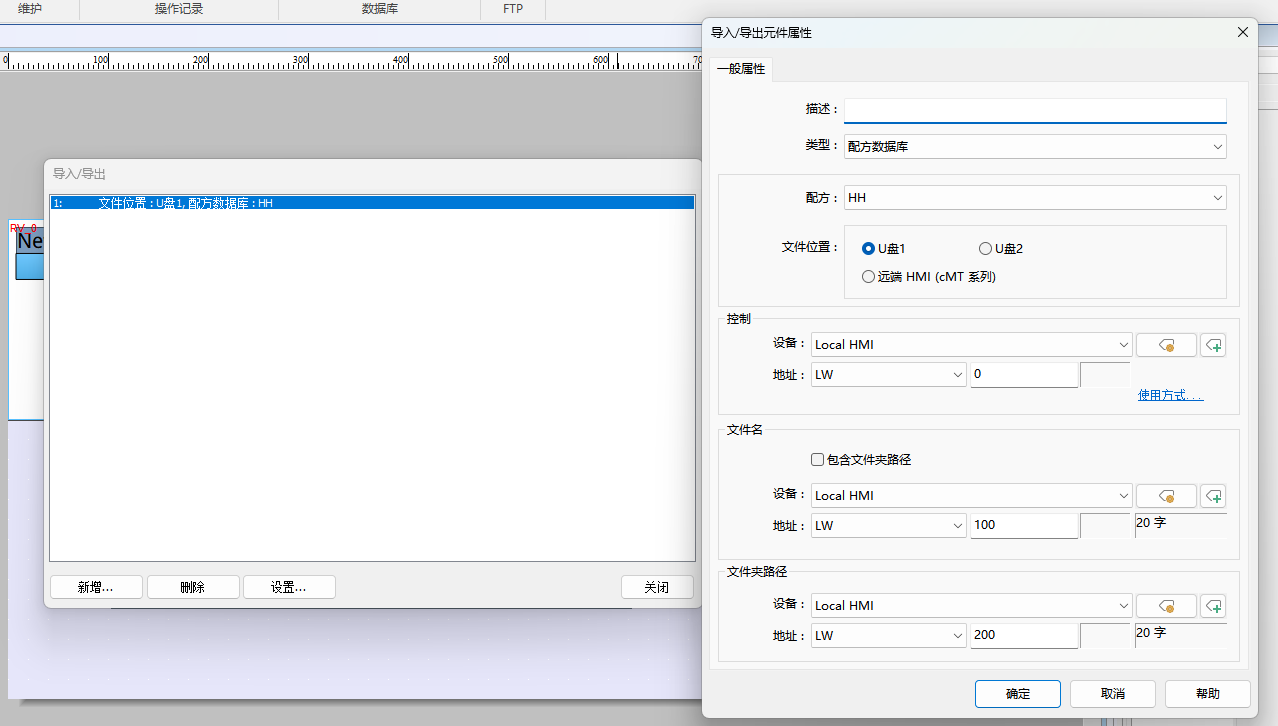This screenshot has width=1278, height=726.
Task: Switch to the 数据库 menu tab
Action: coord(378,9)
